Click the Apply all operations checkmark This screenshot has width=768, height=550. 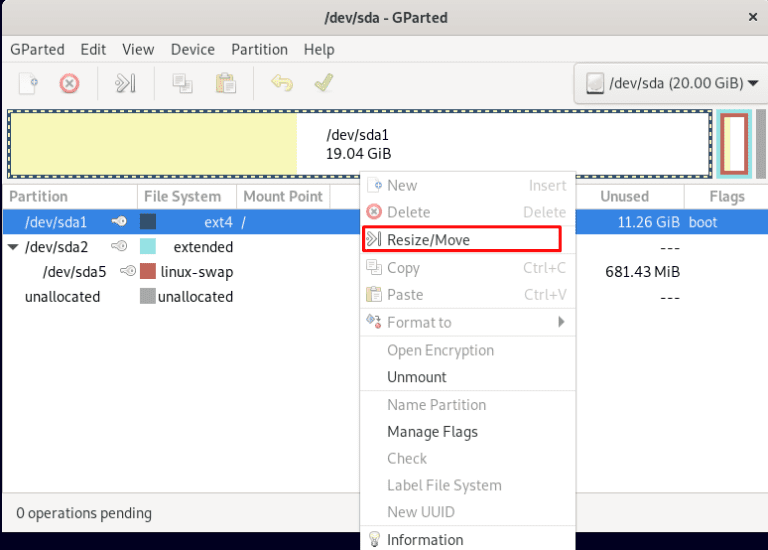pyautogui.click(x=323, y=83)
